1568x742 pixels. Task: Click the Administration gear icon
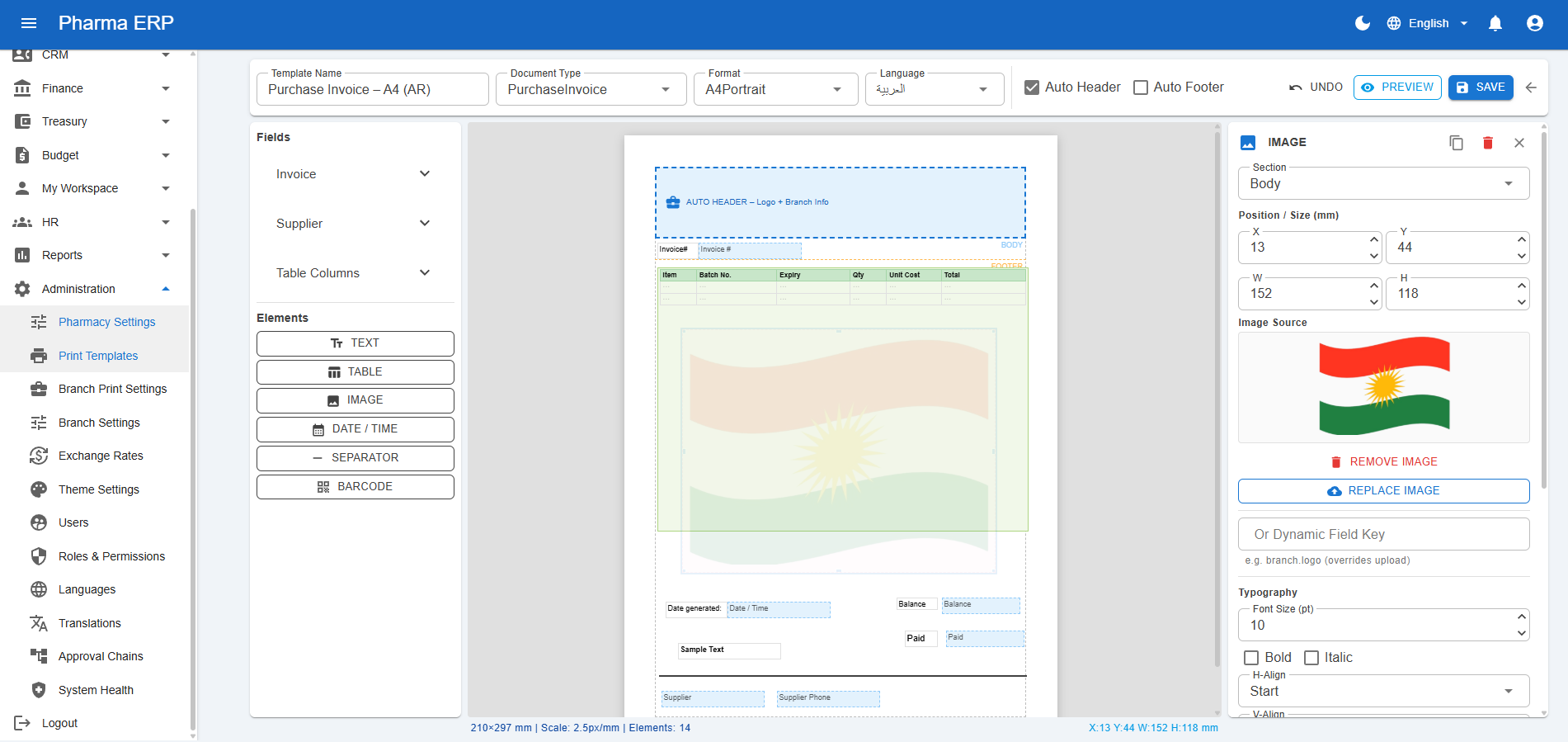[22, 289]
